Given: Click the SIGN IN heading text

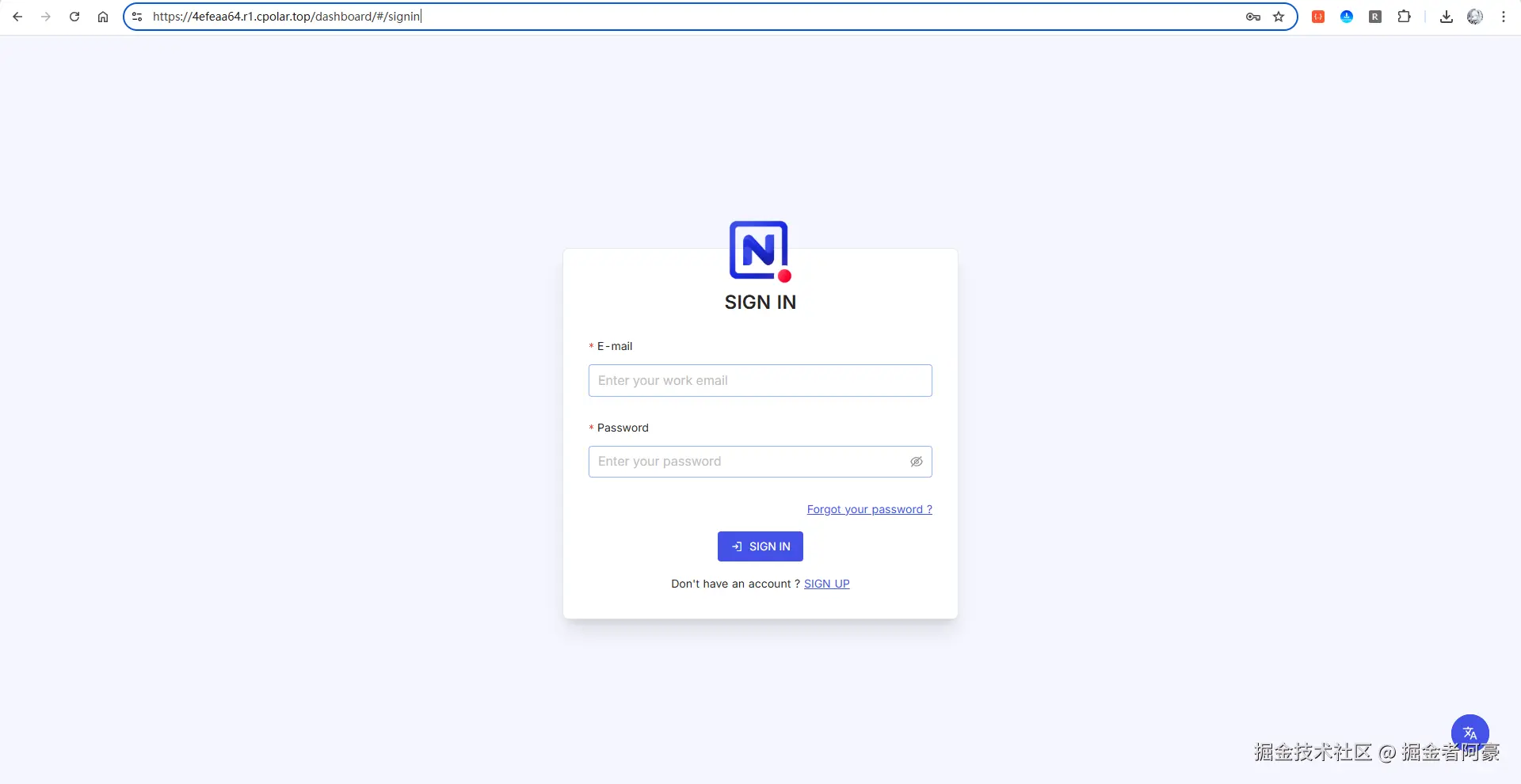Looking at the screenshot, I should click(760, 303).
